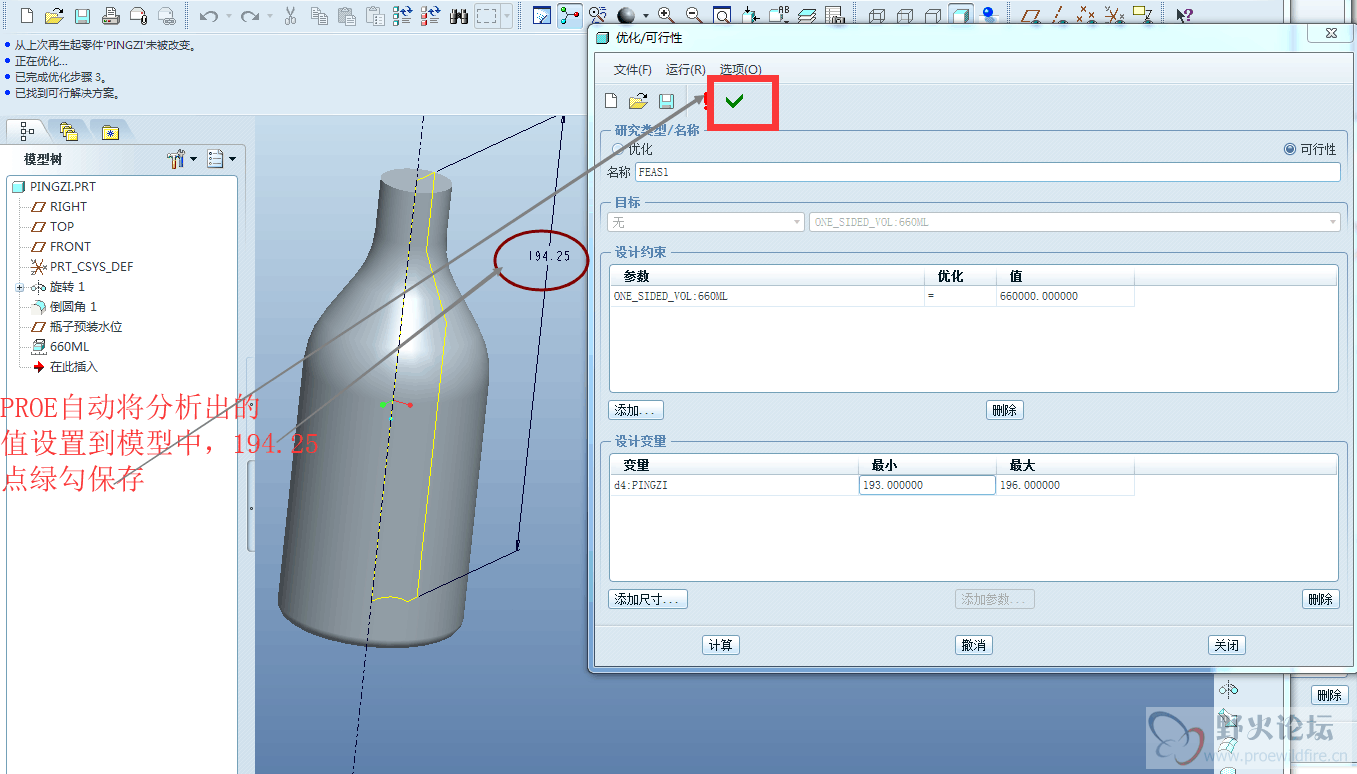This screenshot has height=774, width=1357.
Task: Click the 计算 button
Action: click(x=720, y=645)
